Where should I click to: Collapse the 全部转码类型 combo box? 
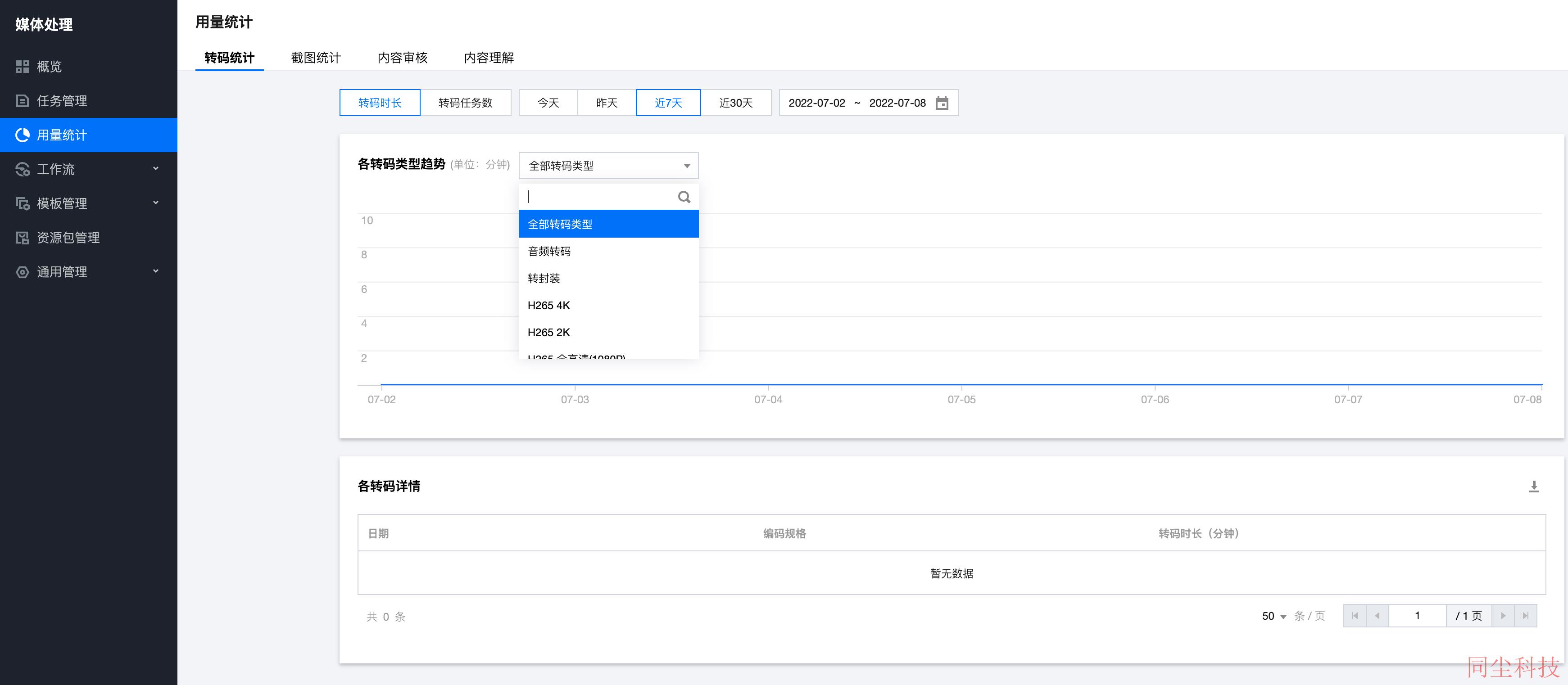[608, 166]
